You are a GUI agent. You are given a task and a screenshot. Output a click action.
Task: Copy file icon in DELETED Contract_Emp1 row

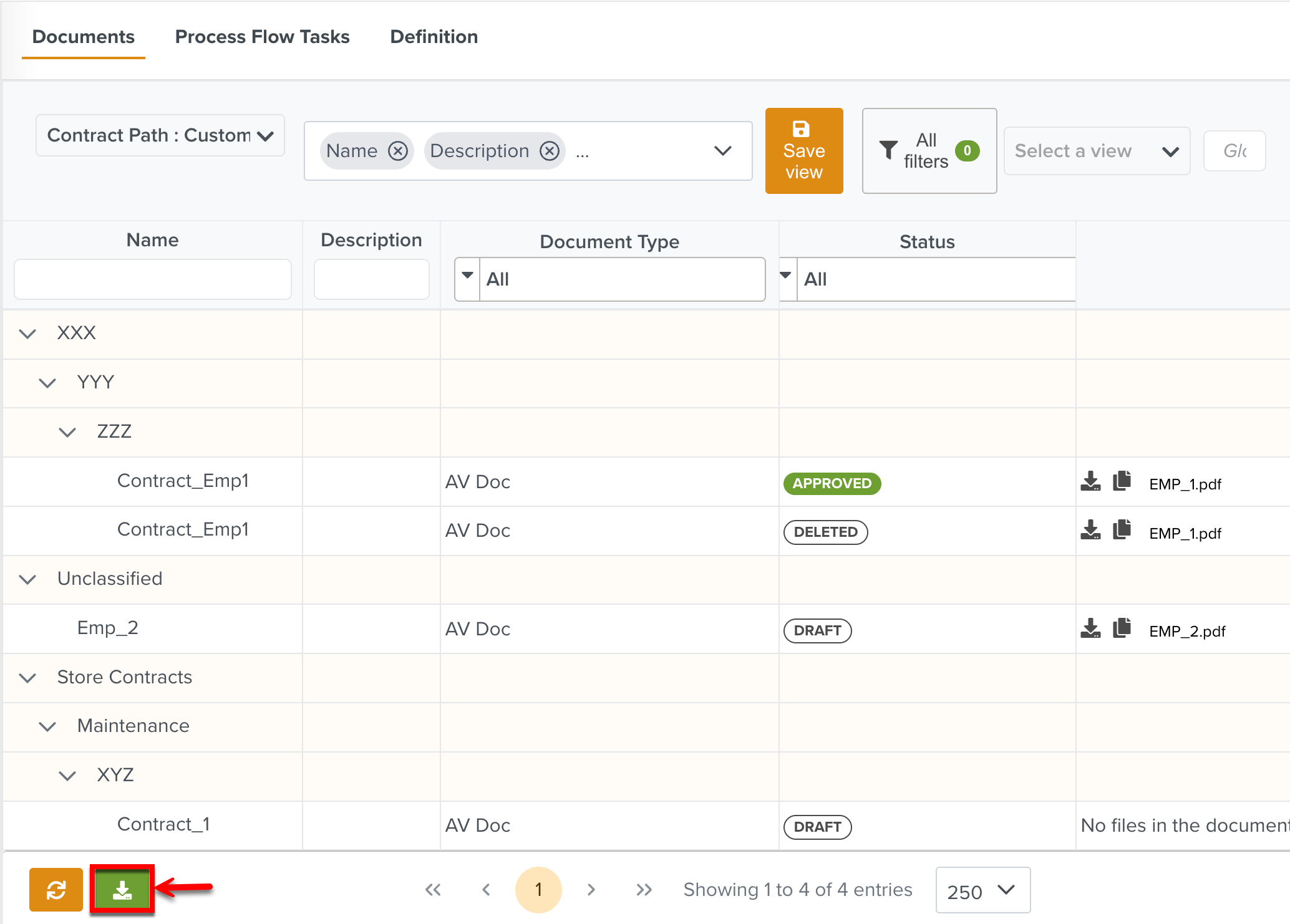pyautogui.click(x=1122, y=531)
